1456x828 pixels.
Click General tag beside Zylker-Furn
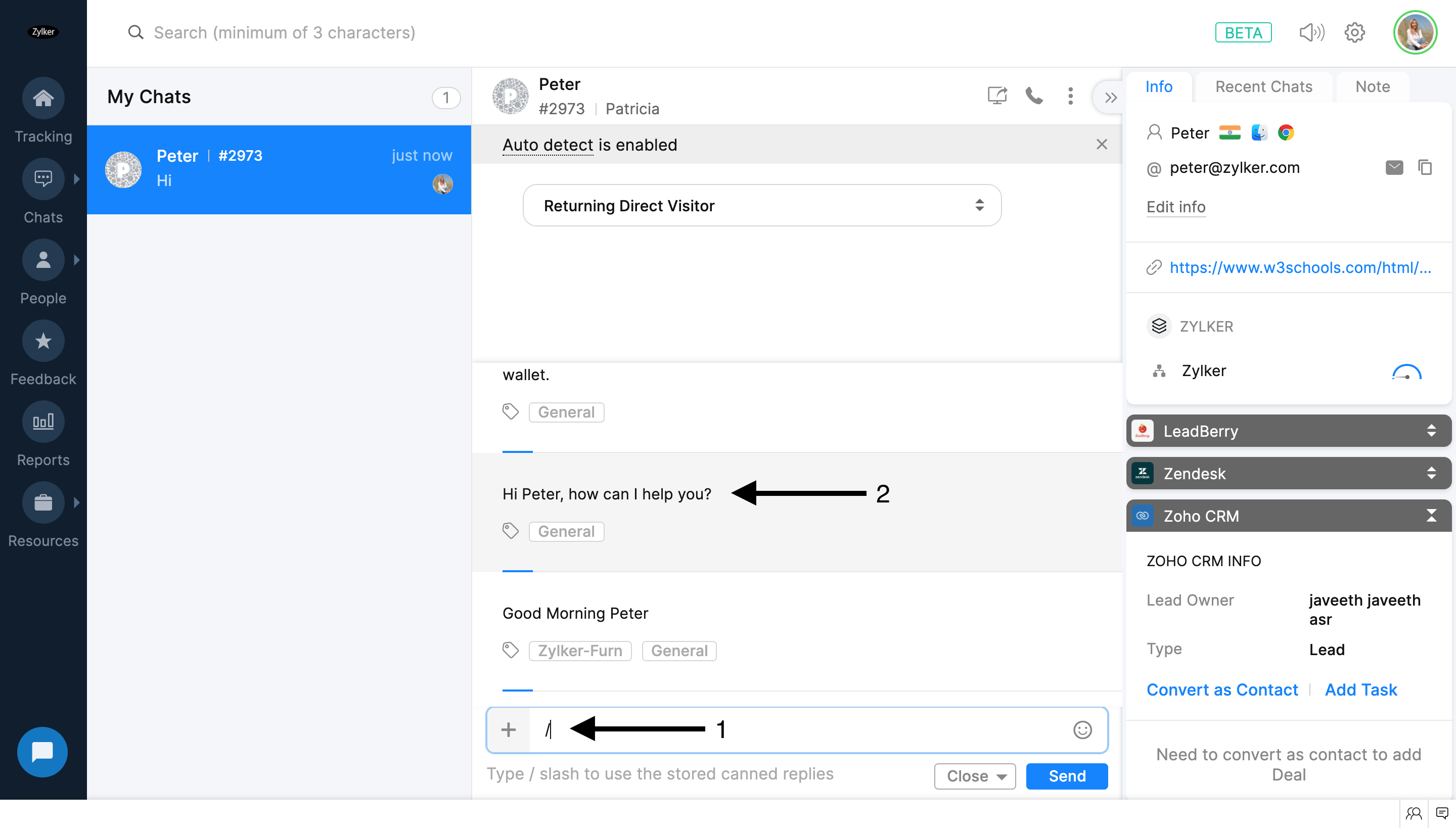click(679, 651)
